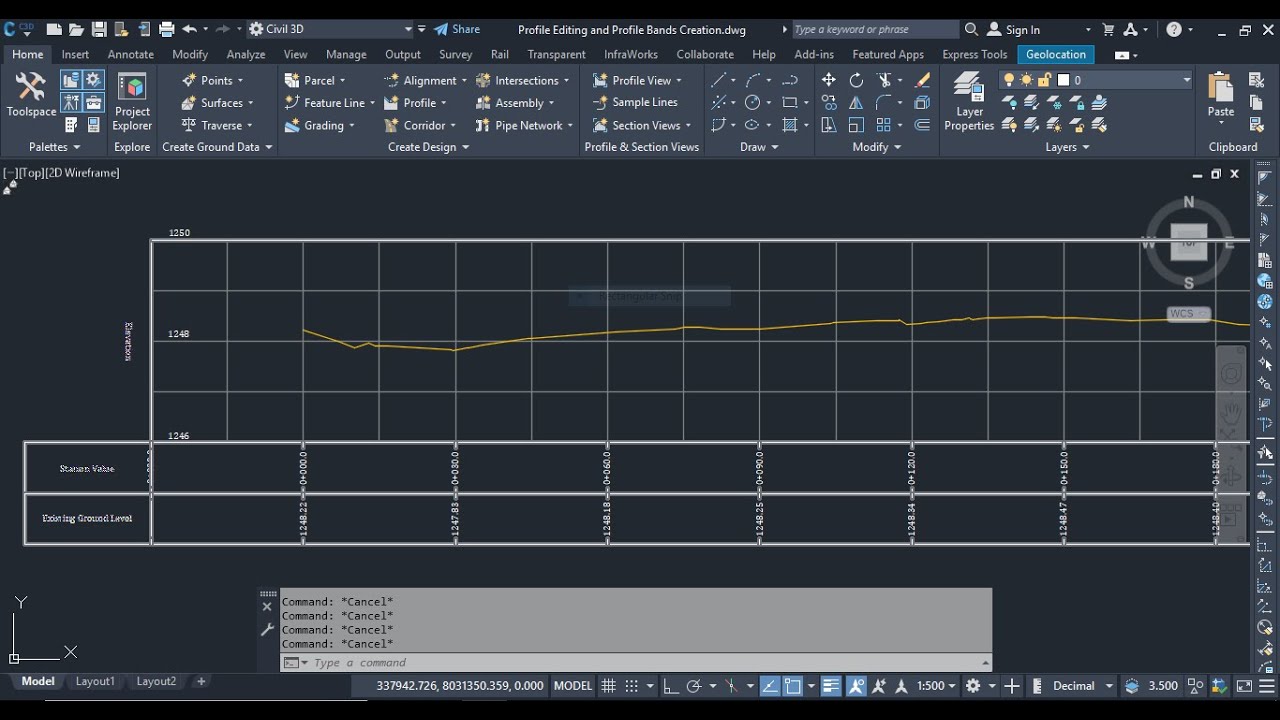Viewport: 1280px width, 720px height.
Task: Select the Offset tool
Action: 922,125
